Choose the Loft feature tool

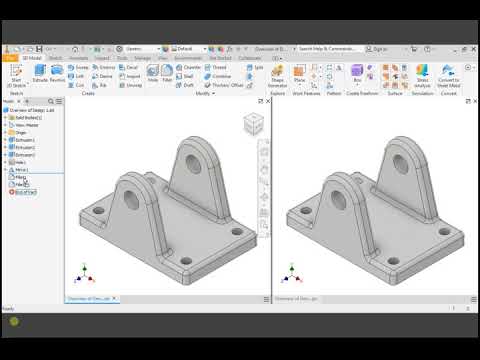tap(76, 76)
